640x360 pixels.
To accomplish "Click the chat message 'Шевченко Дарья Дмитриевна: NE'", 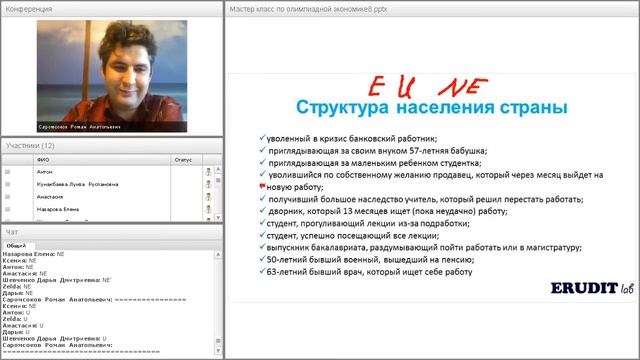I will click(x=57, y=280).
